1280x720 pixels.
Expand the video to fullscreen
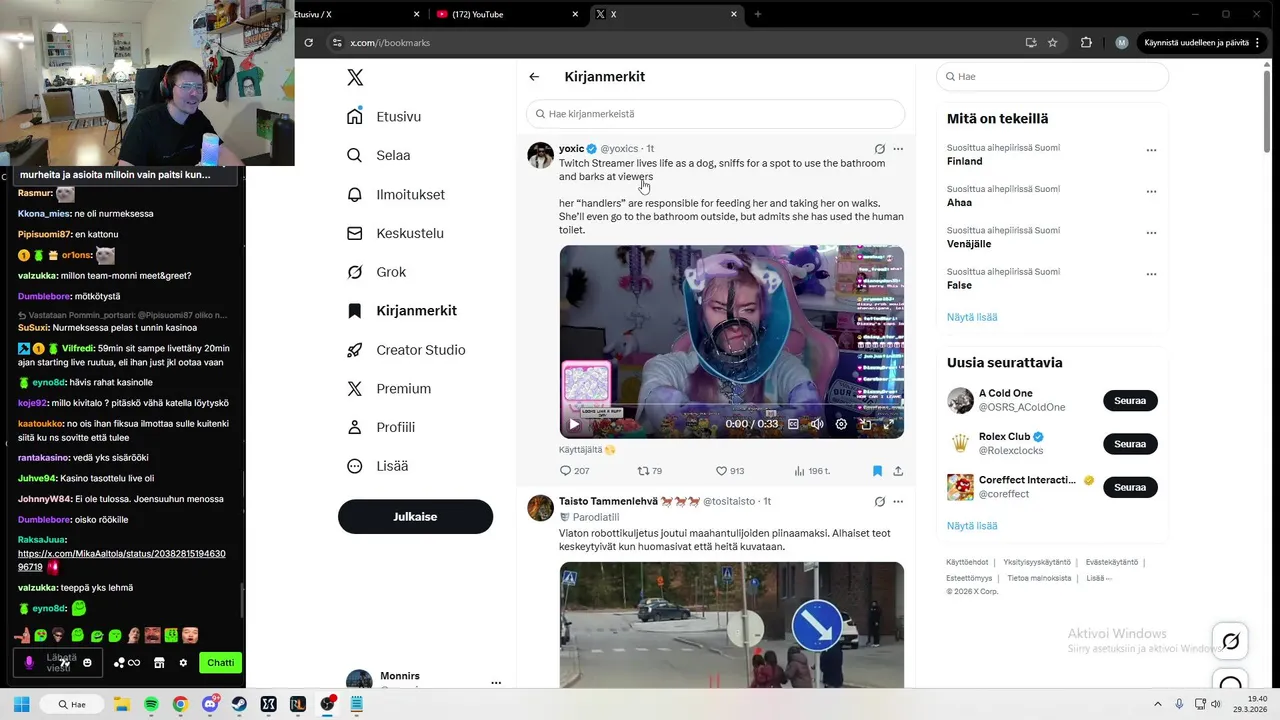tap(888, 424)
